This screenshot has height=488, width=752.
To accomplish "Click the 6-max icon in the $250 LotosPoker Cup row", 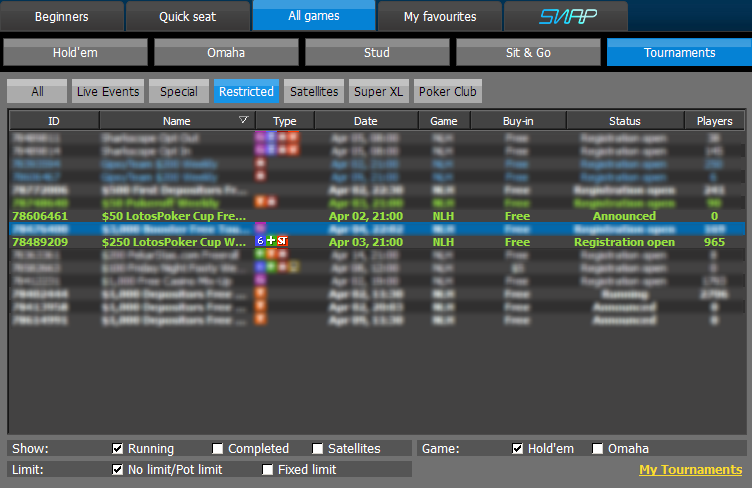I will (x=260, y=241).
